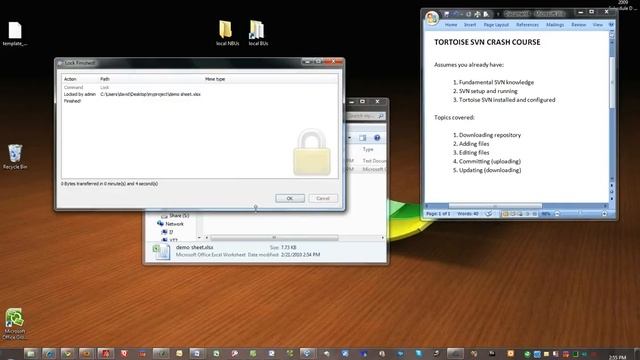Click the 90% zoom level in Word
This screenshot has width=640, height=360.
(546, 213)
